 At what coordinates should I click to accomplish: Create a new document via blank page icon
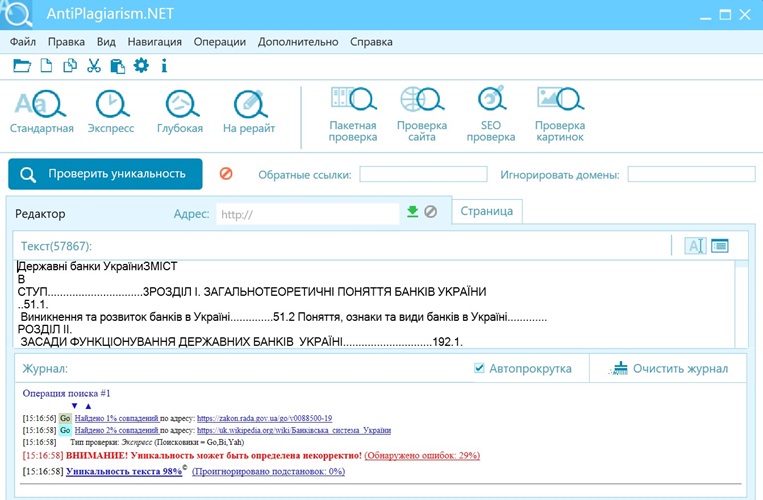pyautogui.click(x=46, y=66)
